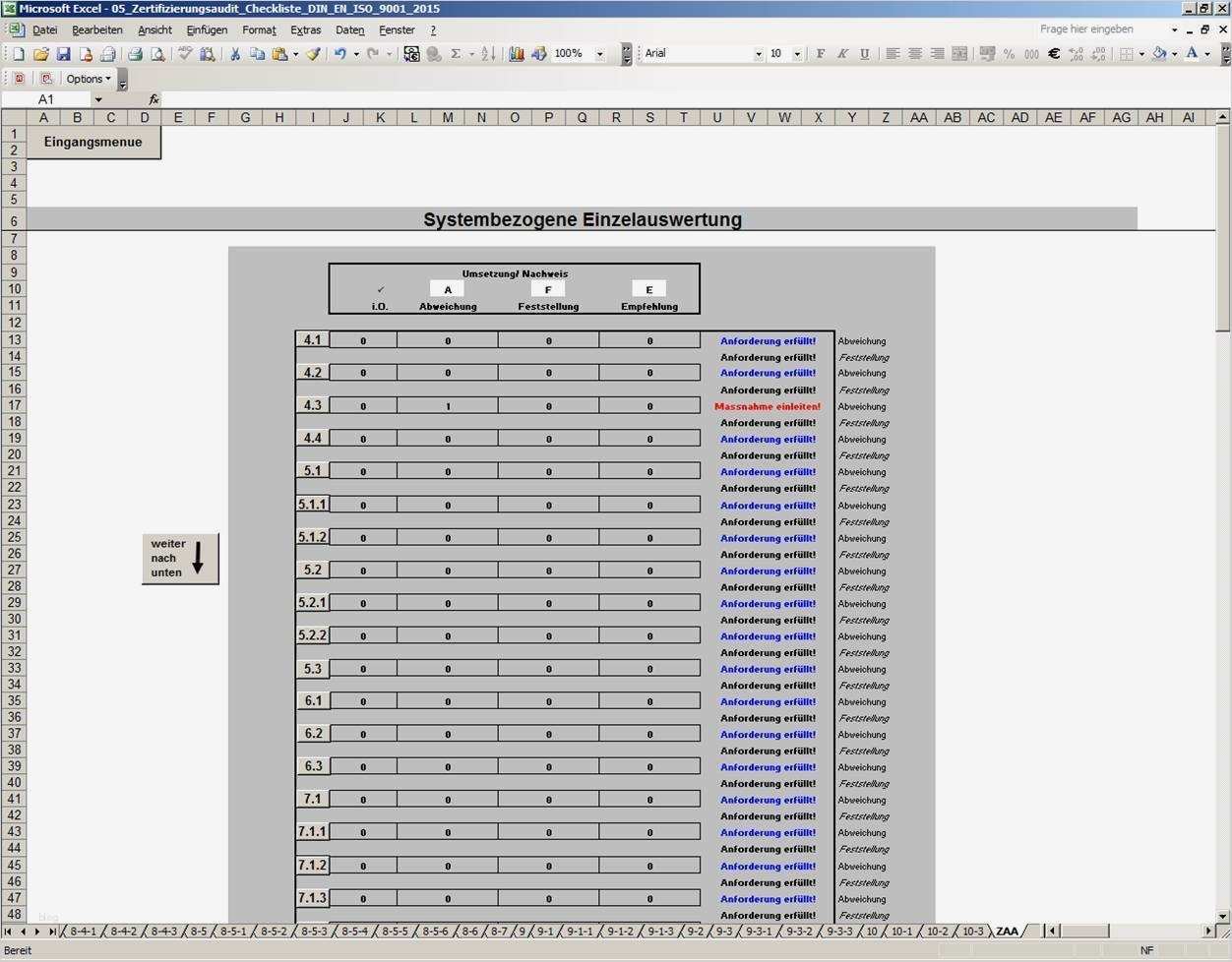Open the font size dropdown

798,54
